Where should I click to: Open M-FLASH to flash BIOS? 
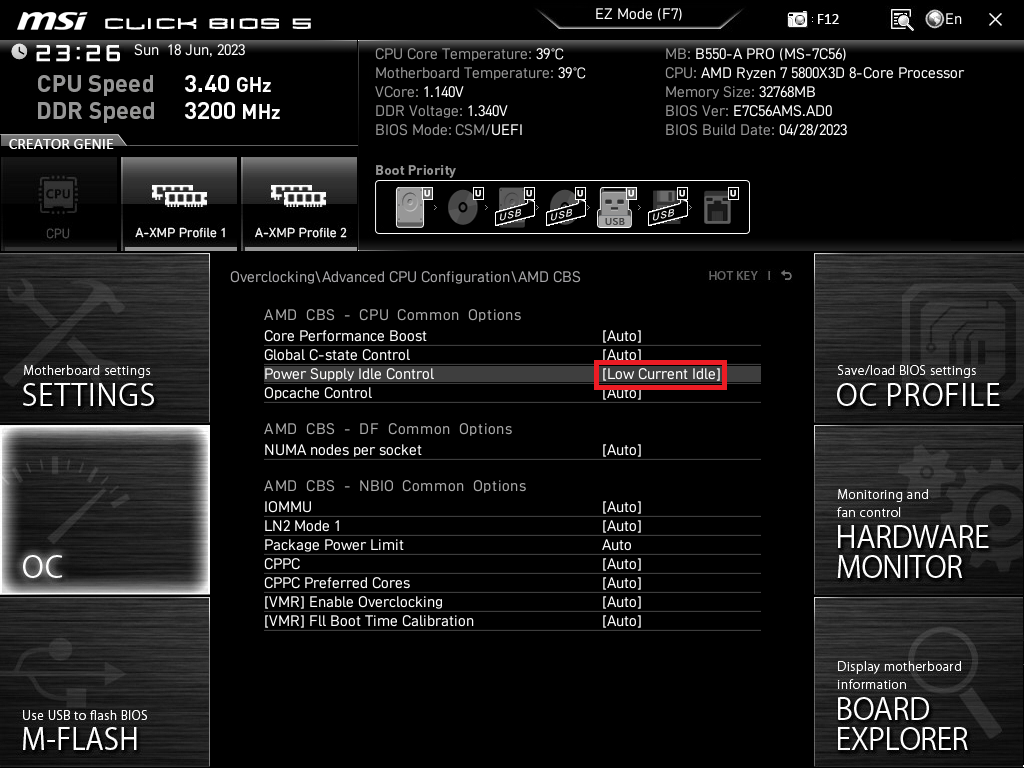(x=104, y=681)
